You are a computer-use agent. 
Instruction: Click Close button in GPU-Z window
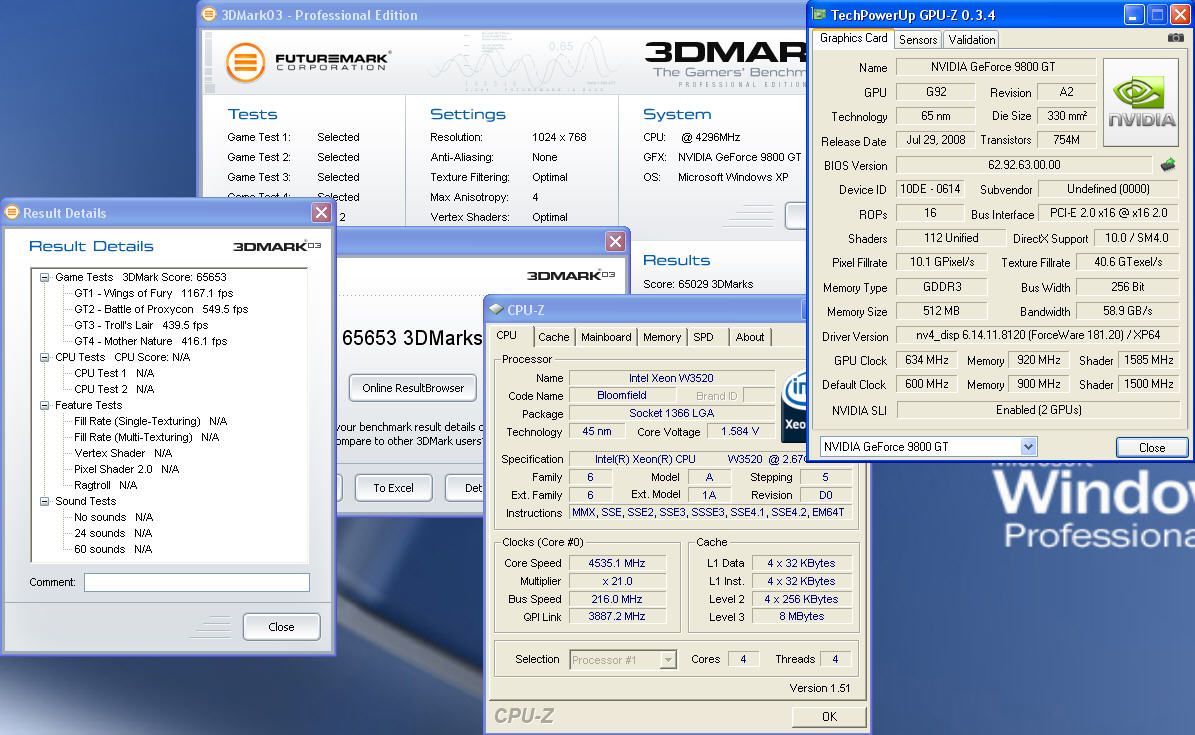1152,448
